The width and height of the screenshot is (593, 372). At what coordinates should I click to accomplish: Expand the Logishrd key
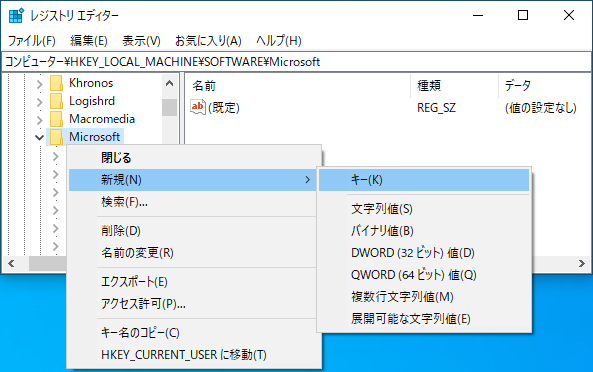(x=40, y=102)
